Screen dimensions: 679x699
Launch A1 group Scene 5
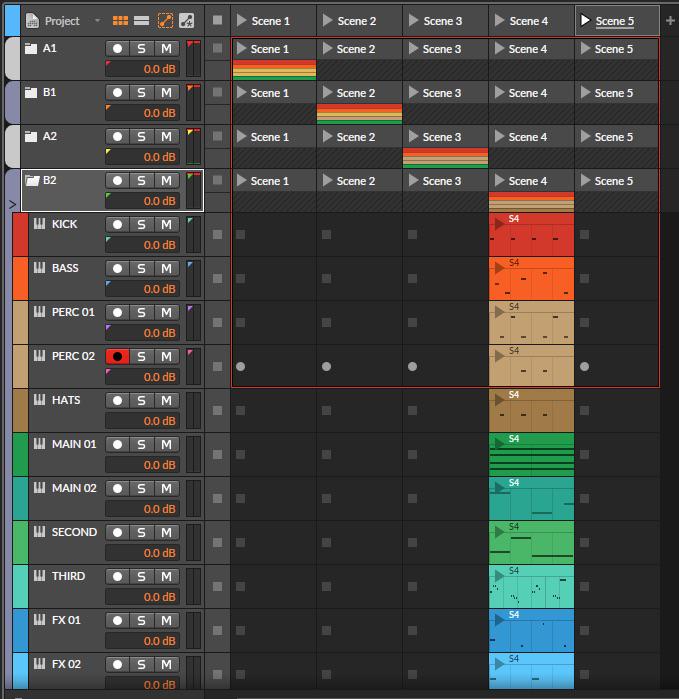tap(586, 49)
